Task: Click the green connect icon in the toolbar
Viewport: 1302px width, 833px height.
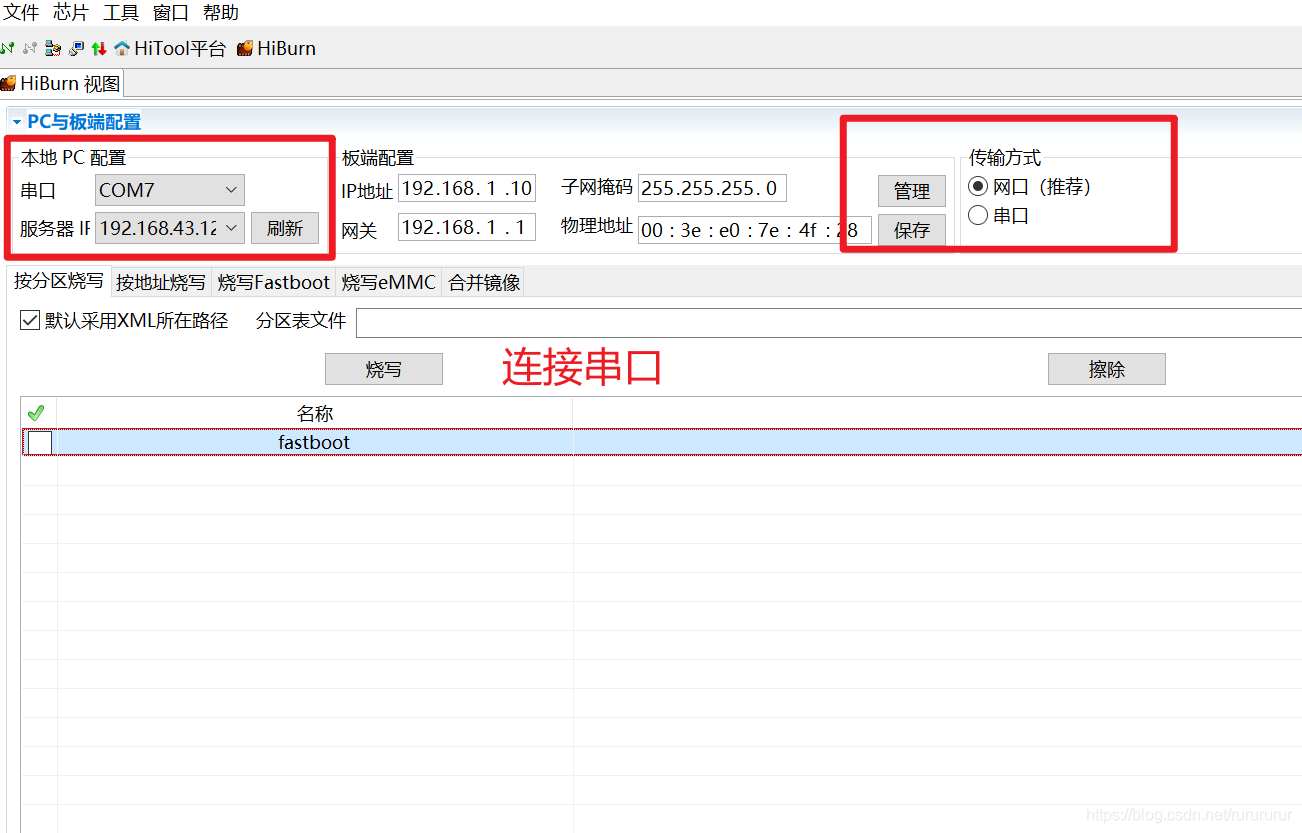Action: tap(8, 48)
